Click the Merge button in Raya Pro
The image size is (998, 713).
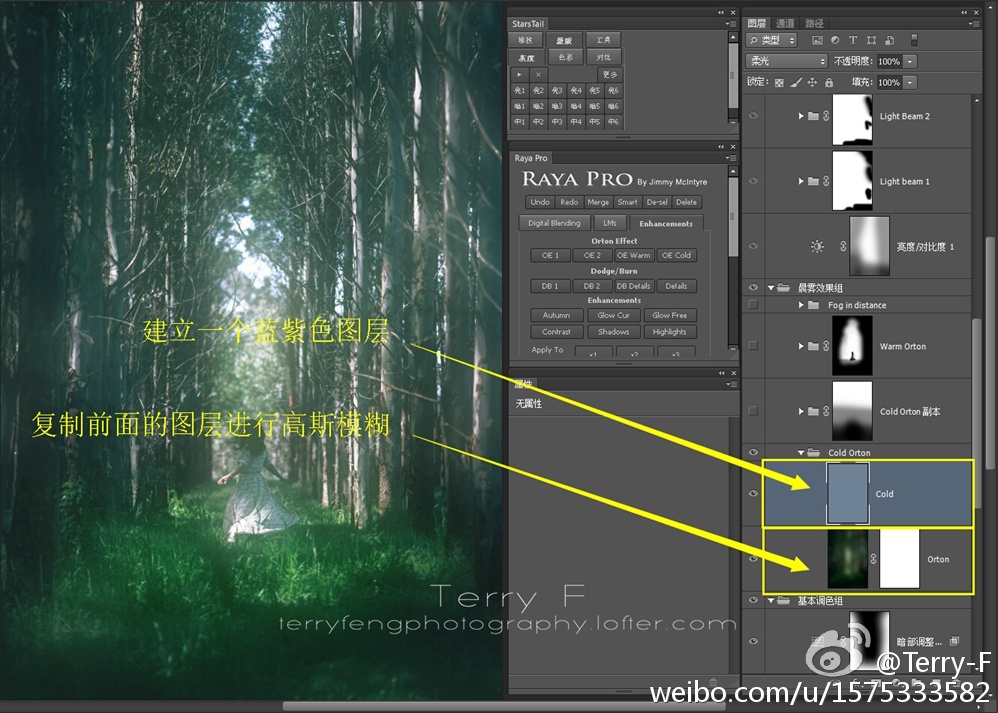[598, 202]
